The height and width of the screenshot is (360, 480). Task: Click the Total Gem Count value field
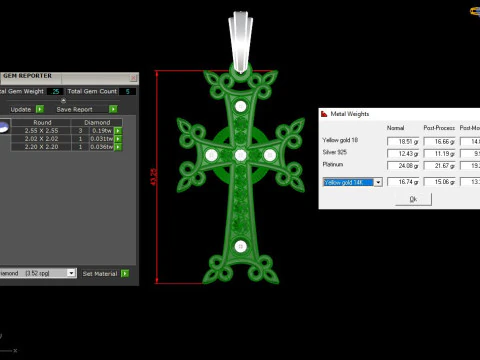pos(127,91)
